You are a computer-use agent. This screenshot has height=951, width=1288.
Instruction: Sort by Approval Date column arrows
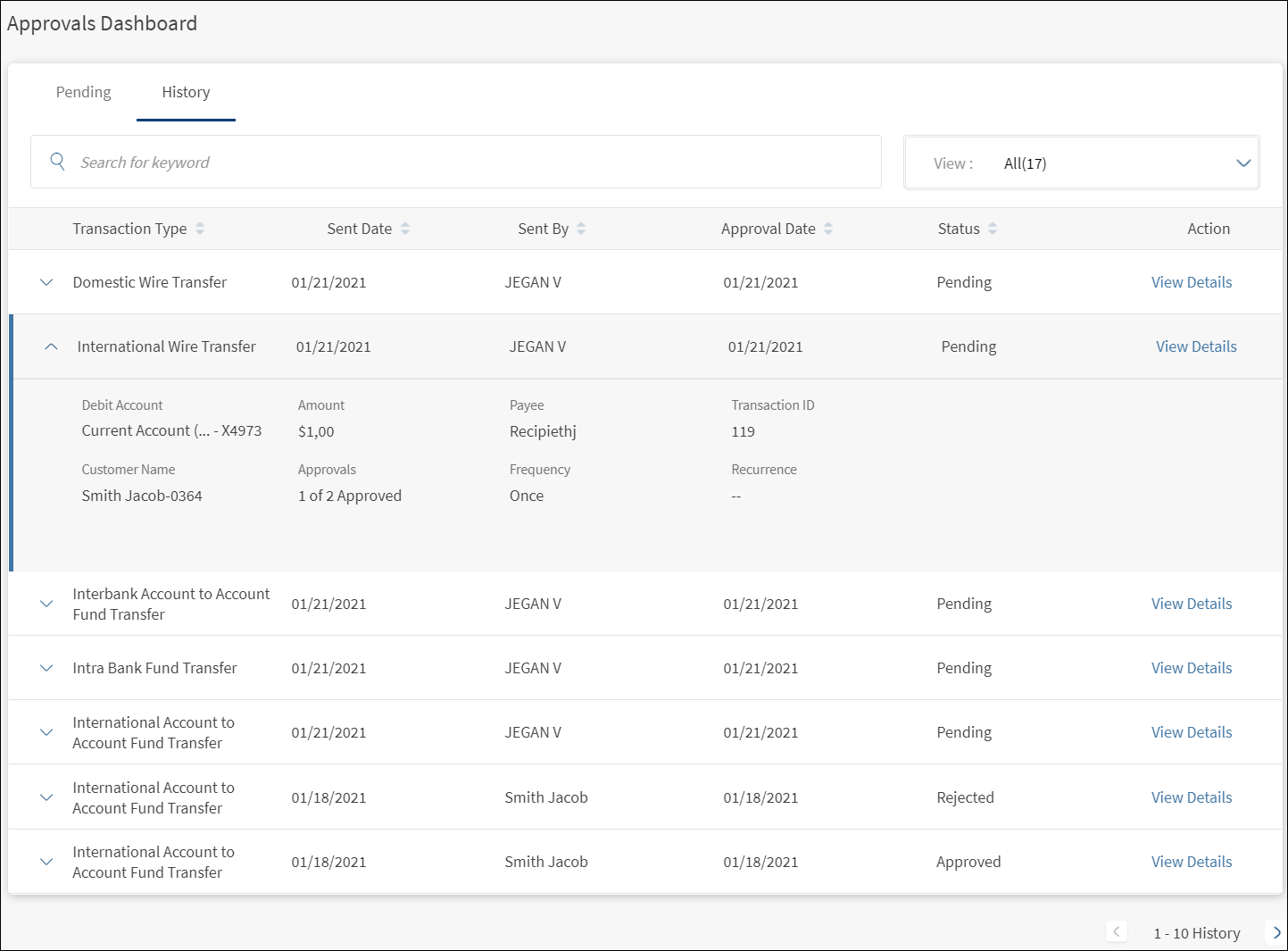(828, 229)
